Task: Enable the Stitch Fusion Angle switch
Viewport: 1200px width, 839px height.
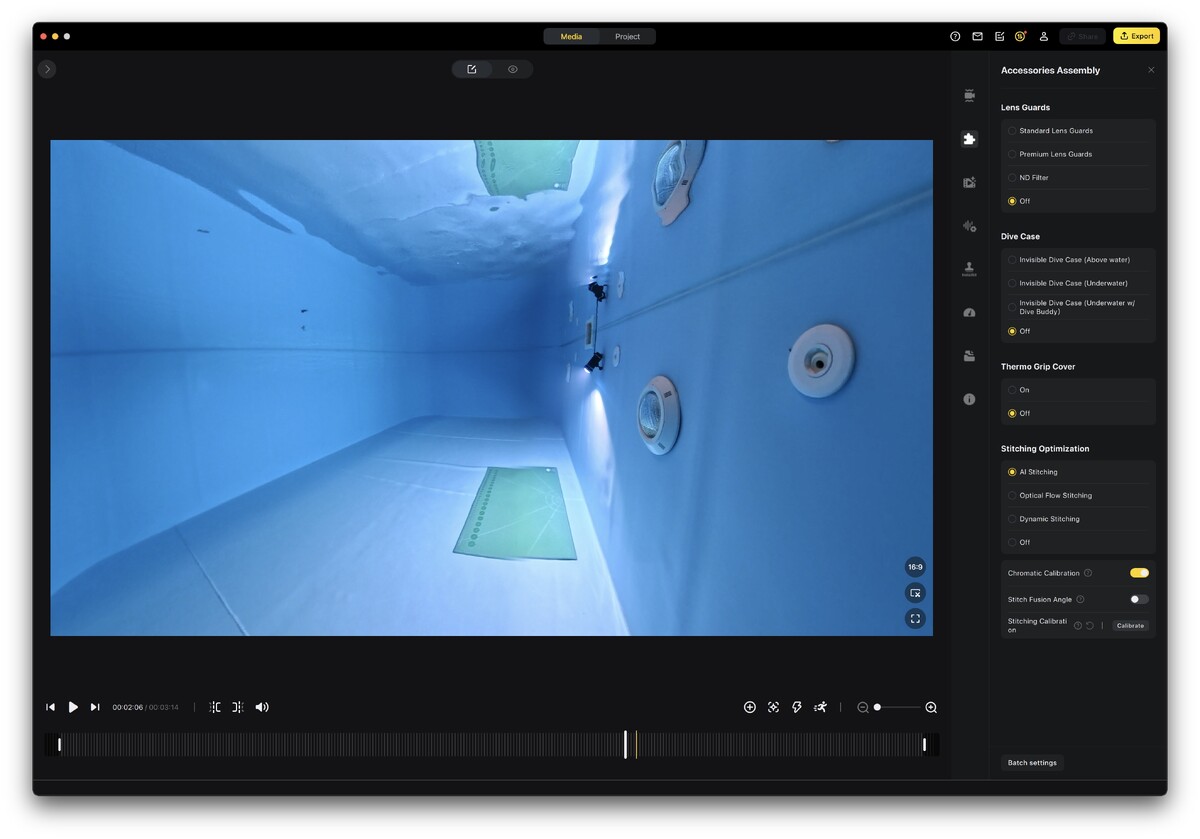Action: [x=1139, y=599]
